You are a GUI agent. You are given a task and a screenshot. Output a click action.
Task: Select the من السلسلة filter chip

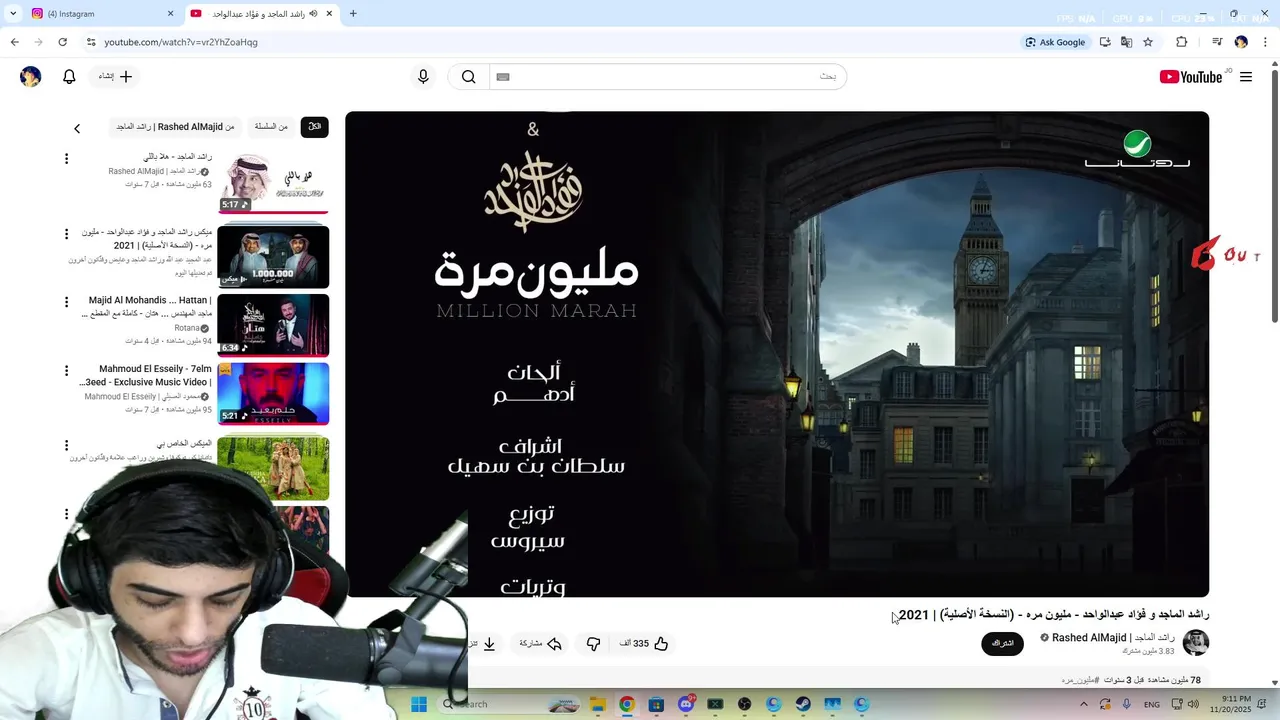point(271,127)
